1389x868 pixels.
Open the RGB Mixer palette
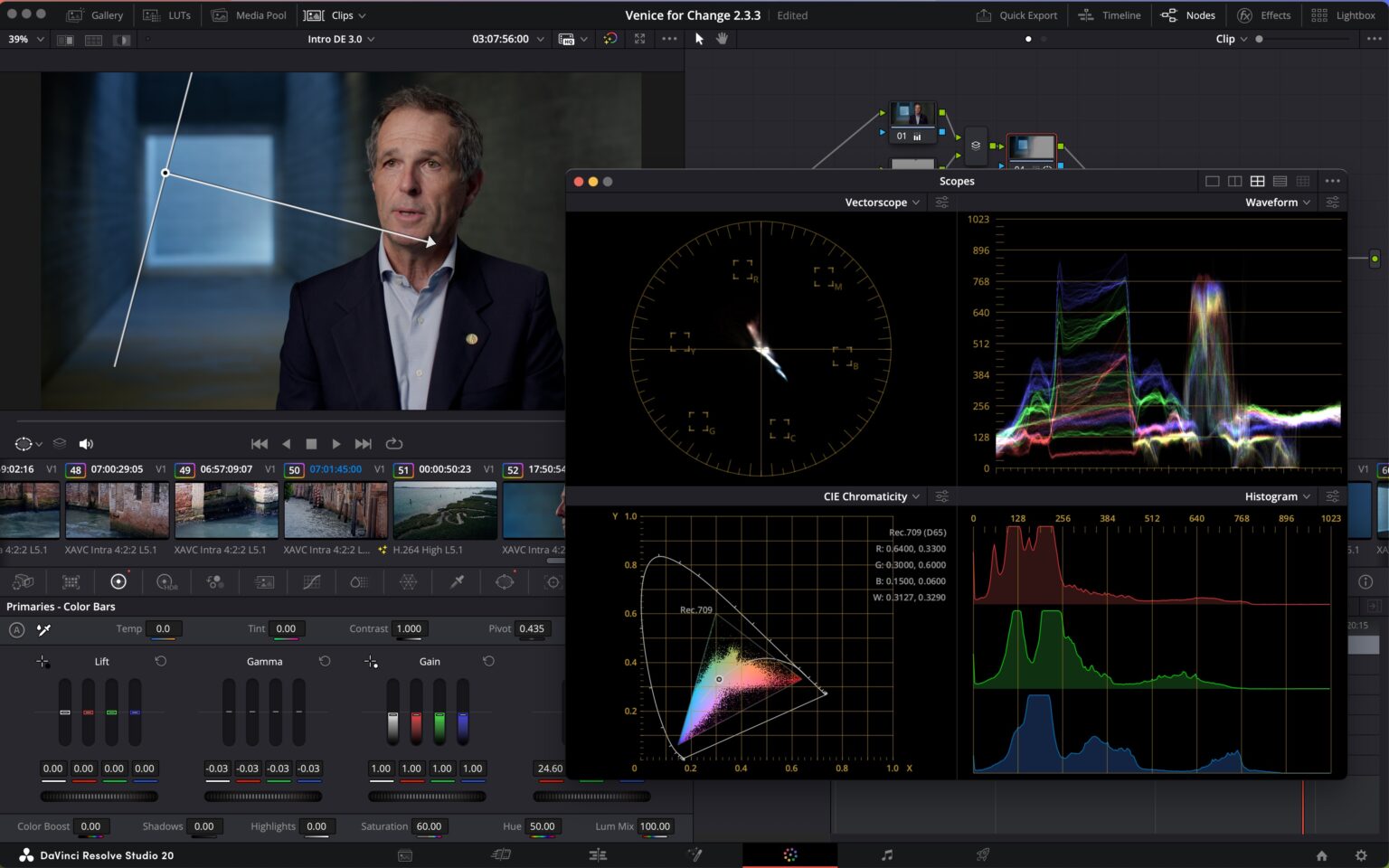pos(215,582)
